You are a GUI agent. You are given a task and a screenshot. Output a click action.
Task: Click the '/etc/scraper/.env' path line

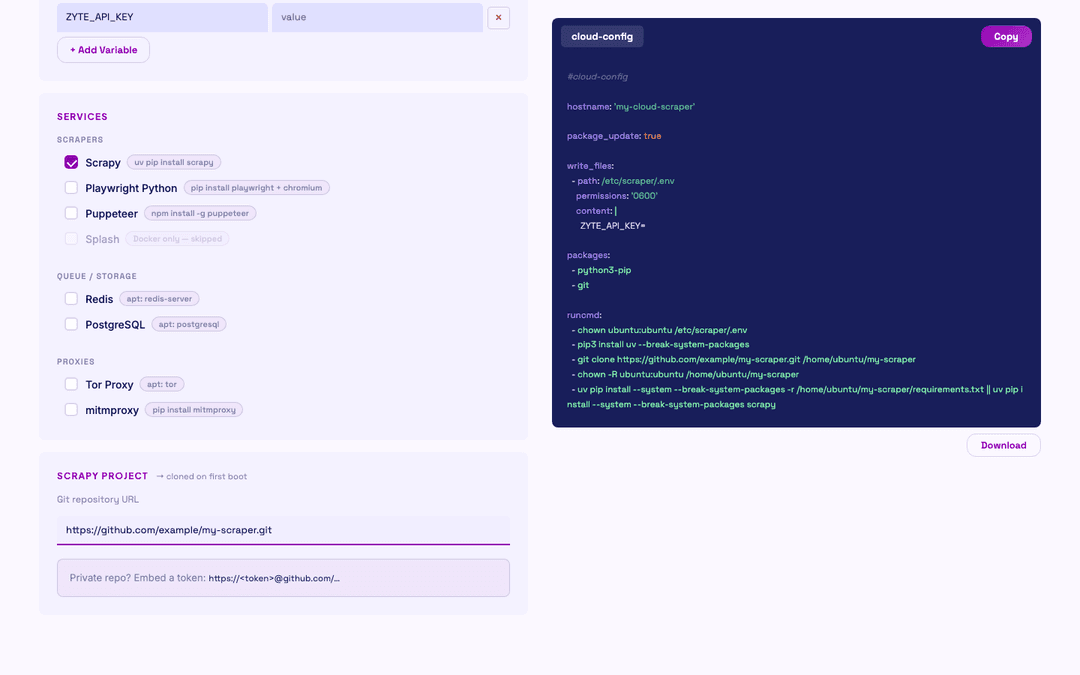[623, 181]
